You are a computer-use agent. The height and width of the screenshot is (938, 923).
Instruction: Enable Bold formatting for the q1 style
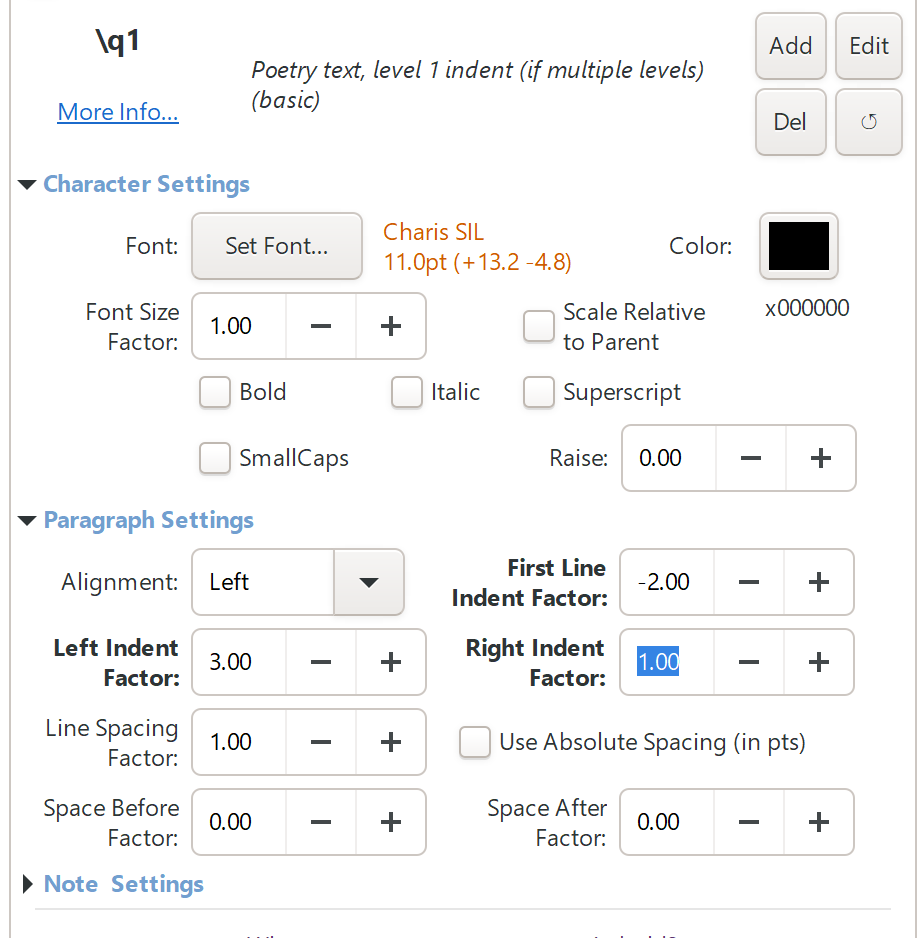pyautogui.click(x=214, y=393)
